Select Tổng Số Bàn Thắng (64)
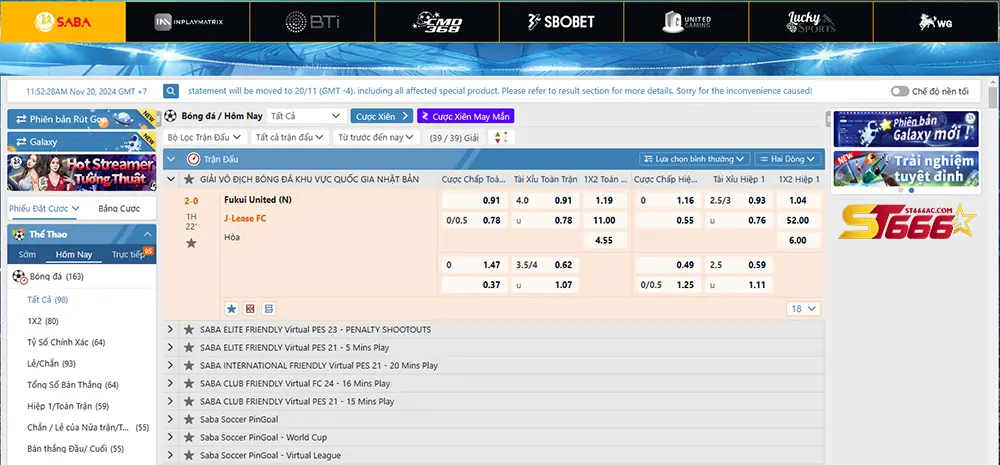This screenshot has width=1000, height=465. (x=73, y=385)
